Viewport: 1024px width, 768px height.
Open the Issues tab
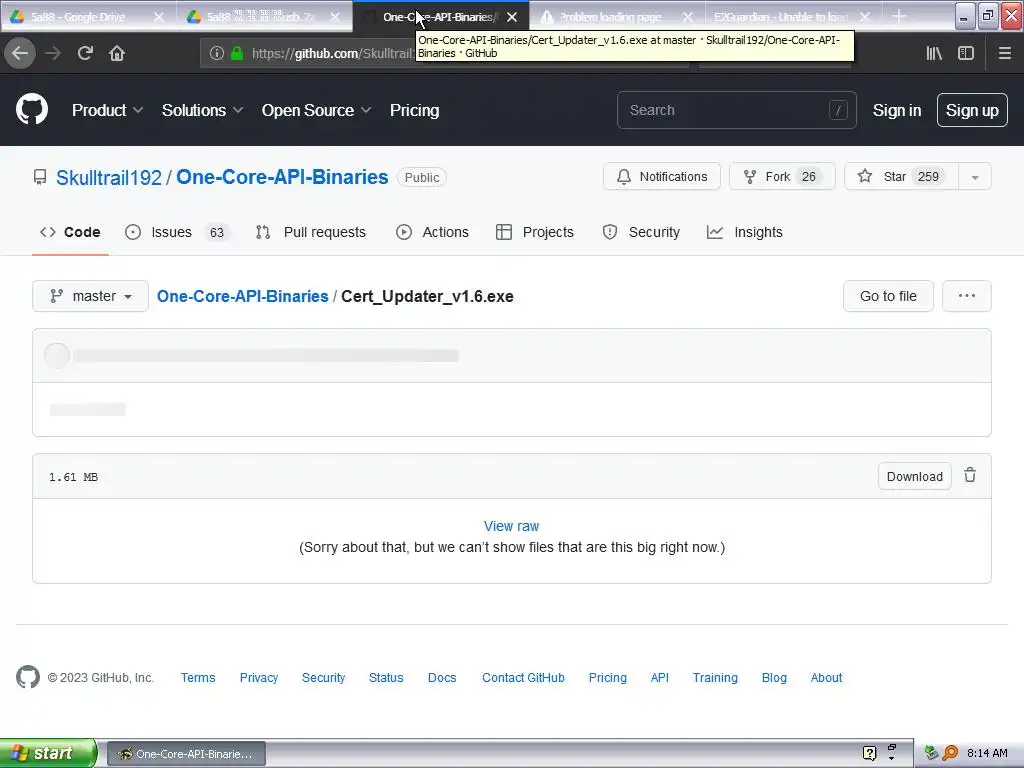tap(176, 232)
